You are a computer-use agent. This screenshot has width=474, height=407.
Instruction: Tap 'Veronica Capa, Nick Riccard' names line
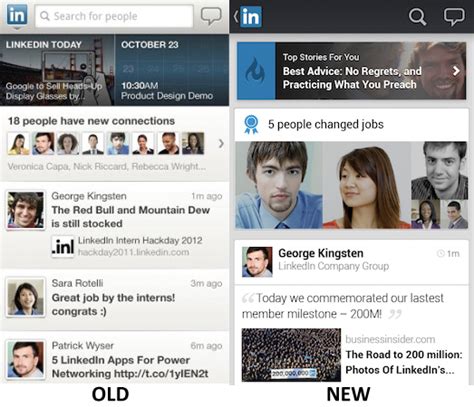pos(106,166)
